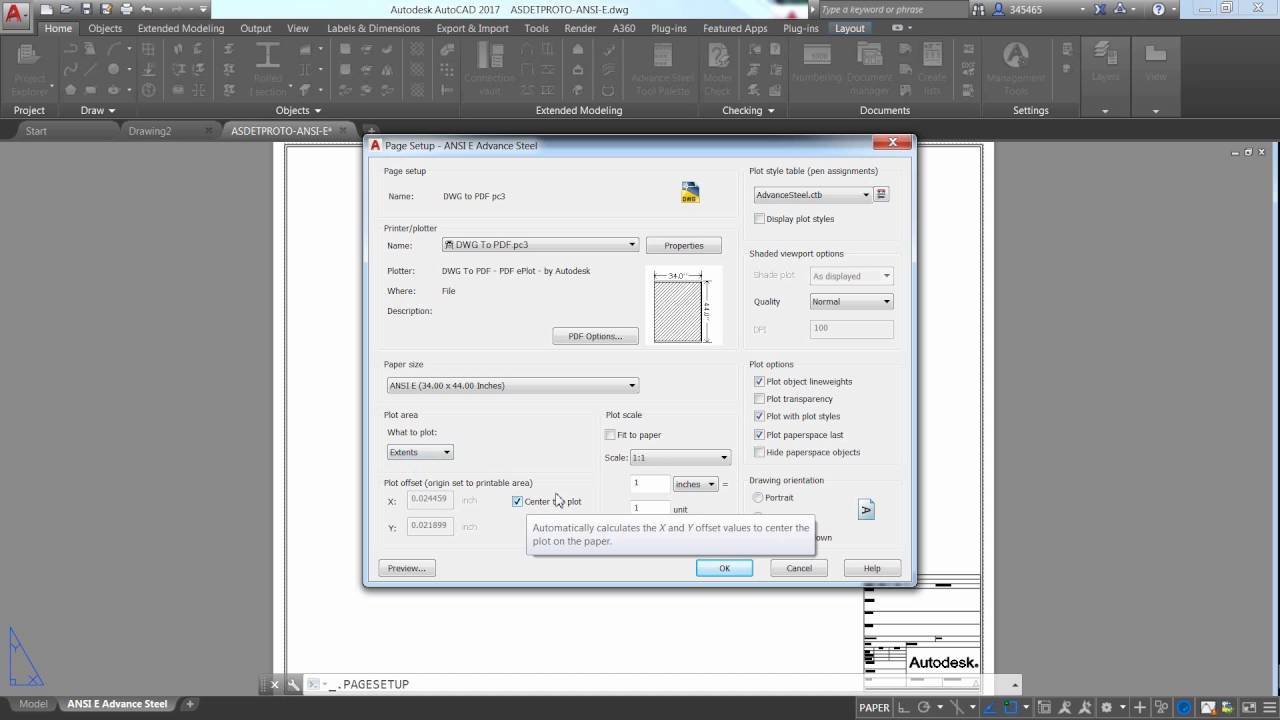Add a new layout with plus icon

(x=190, y=704)
